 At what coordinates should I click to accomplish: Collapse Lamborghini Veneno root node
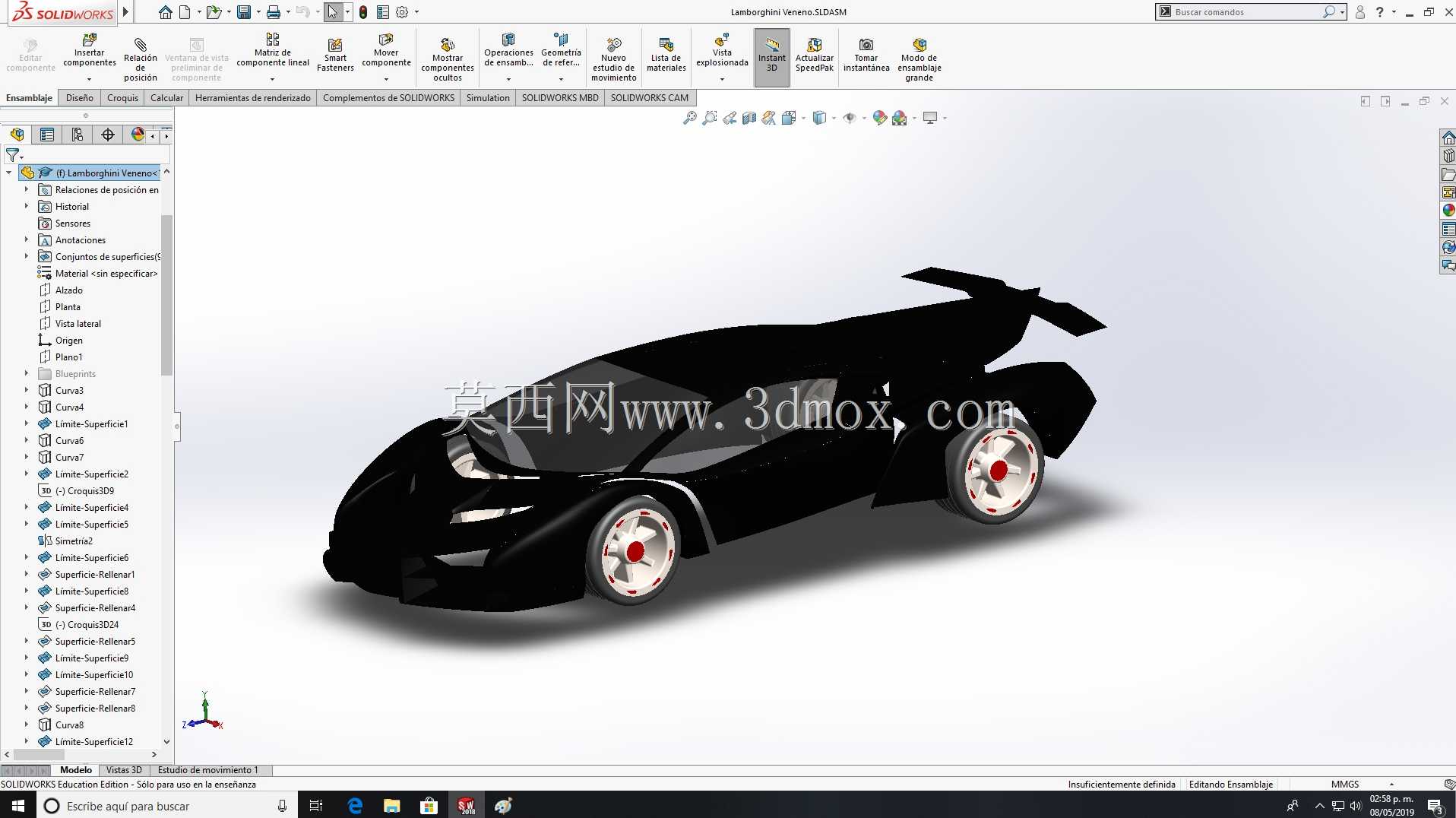click(x=9, y=173)
